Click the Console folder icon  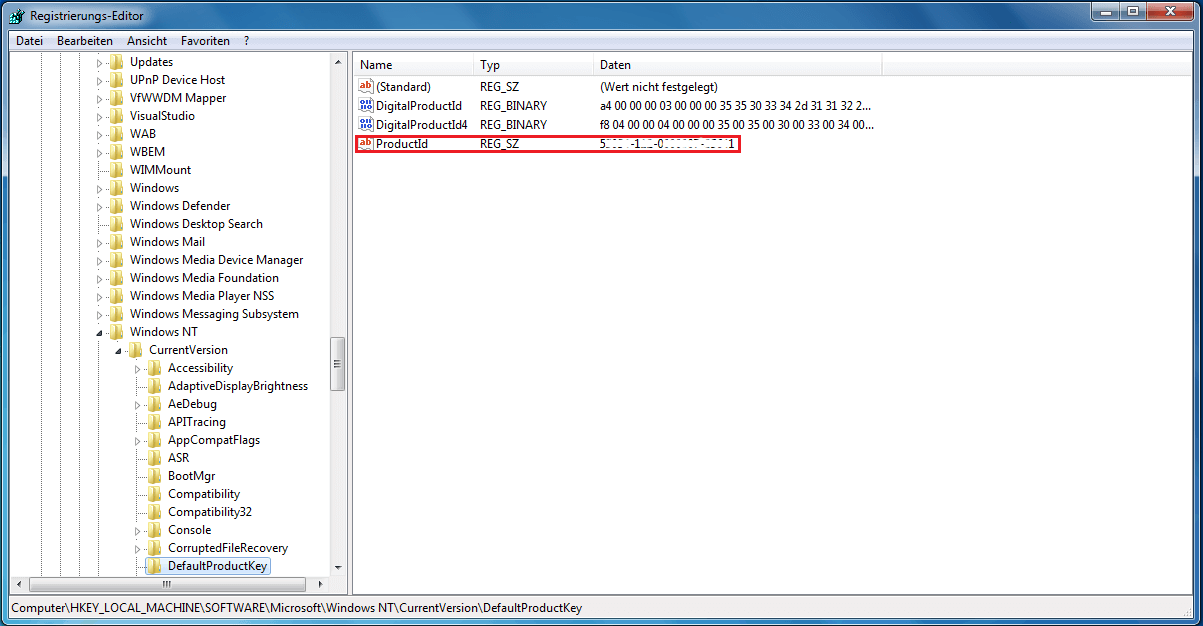[x=155, y=530]
